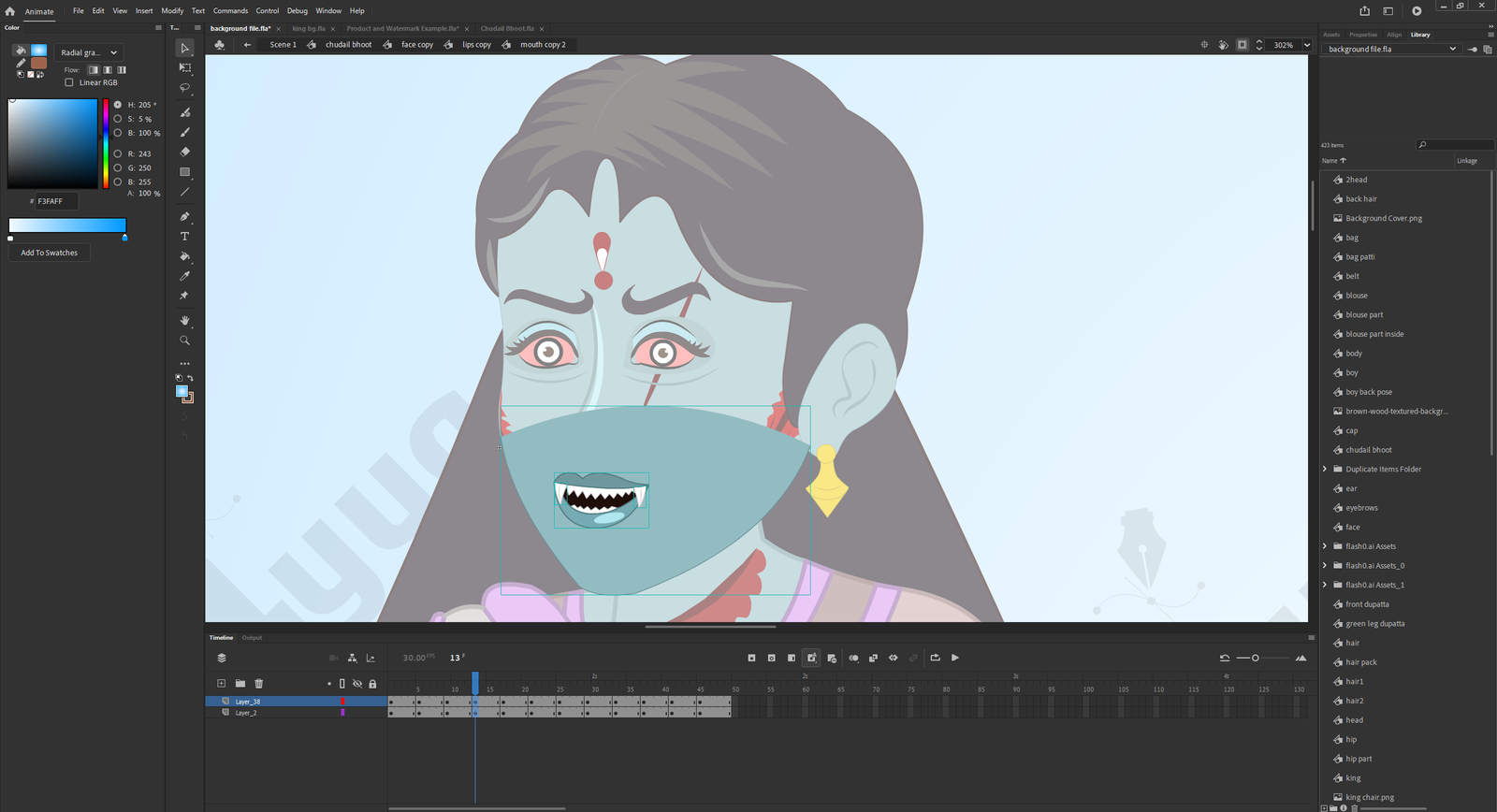Select the Lasso tool

pos(185,88)
